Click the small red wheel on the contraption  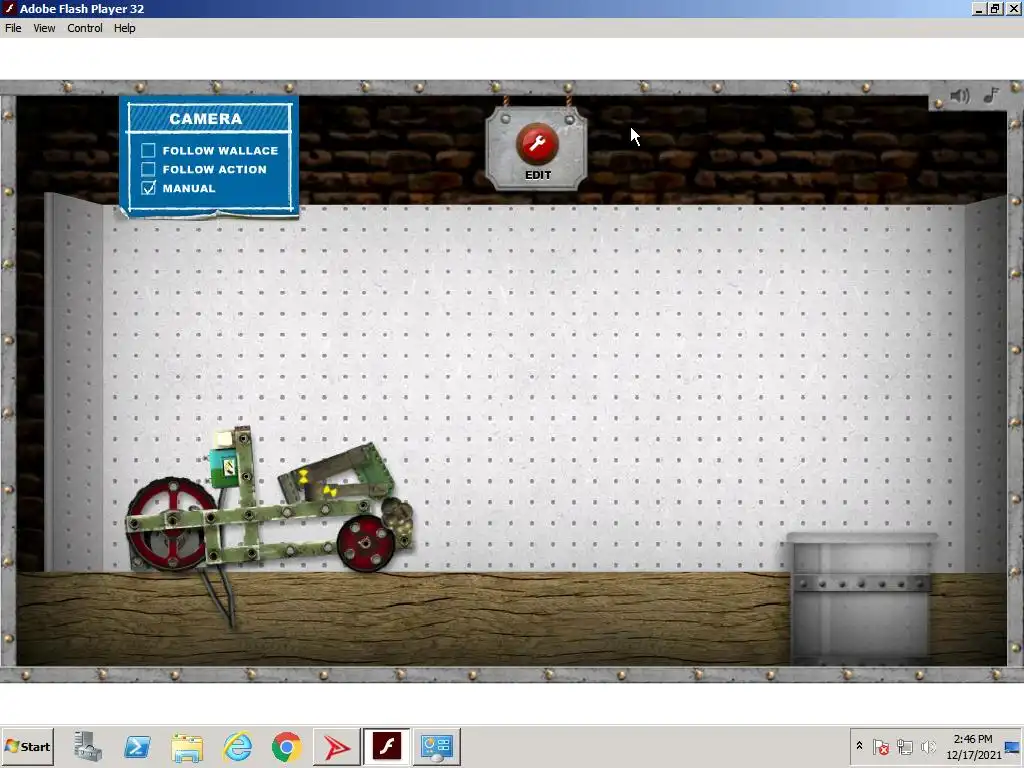point(366,543)
